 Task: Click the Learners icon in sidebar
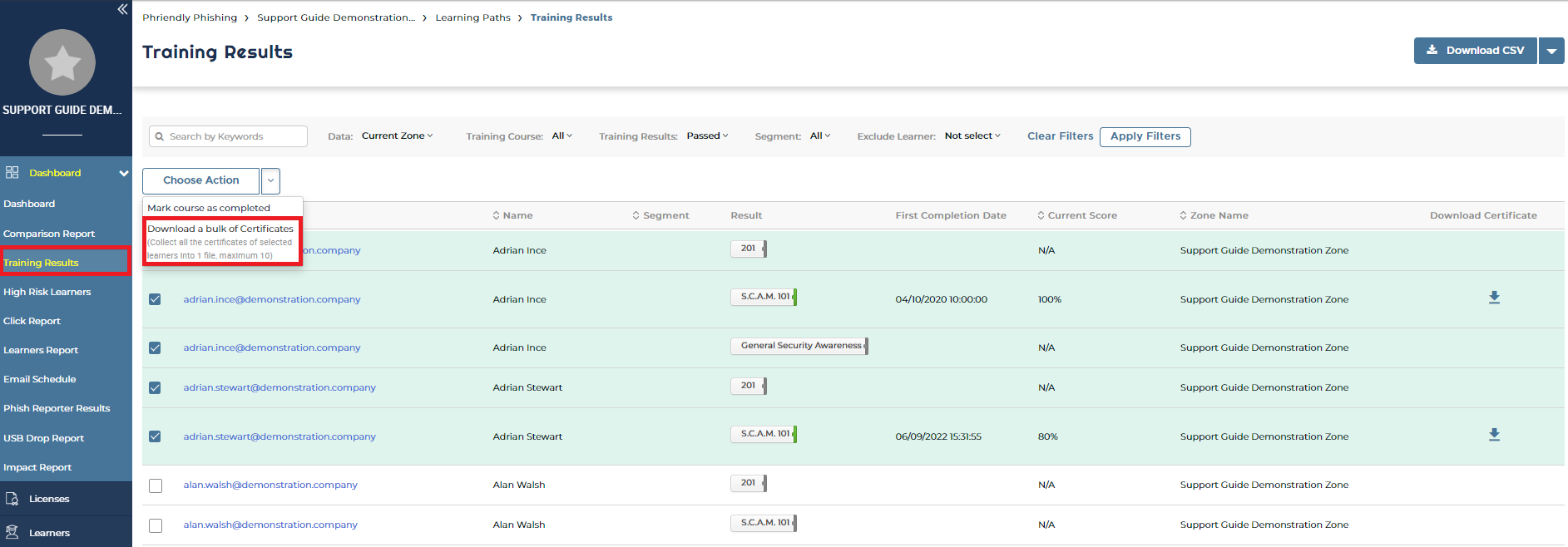pyautogui.click(x=12, y=532)
